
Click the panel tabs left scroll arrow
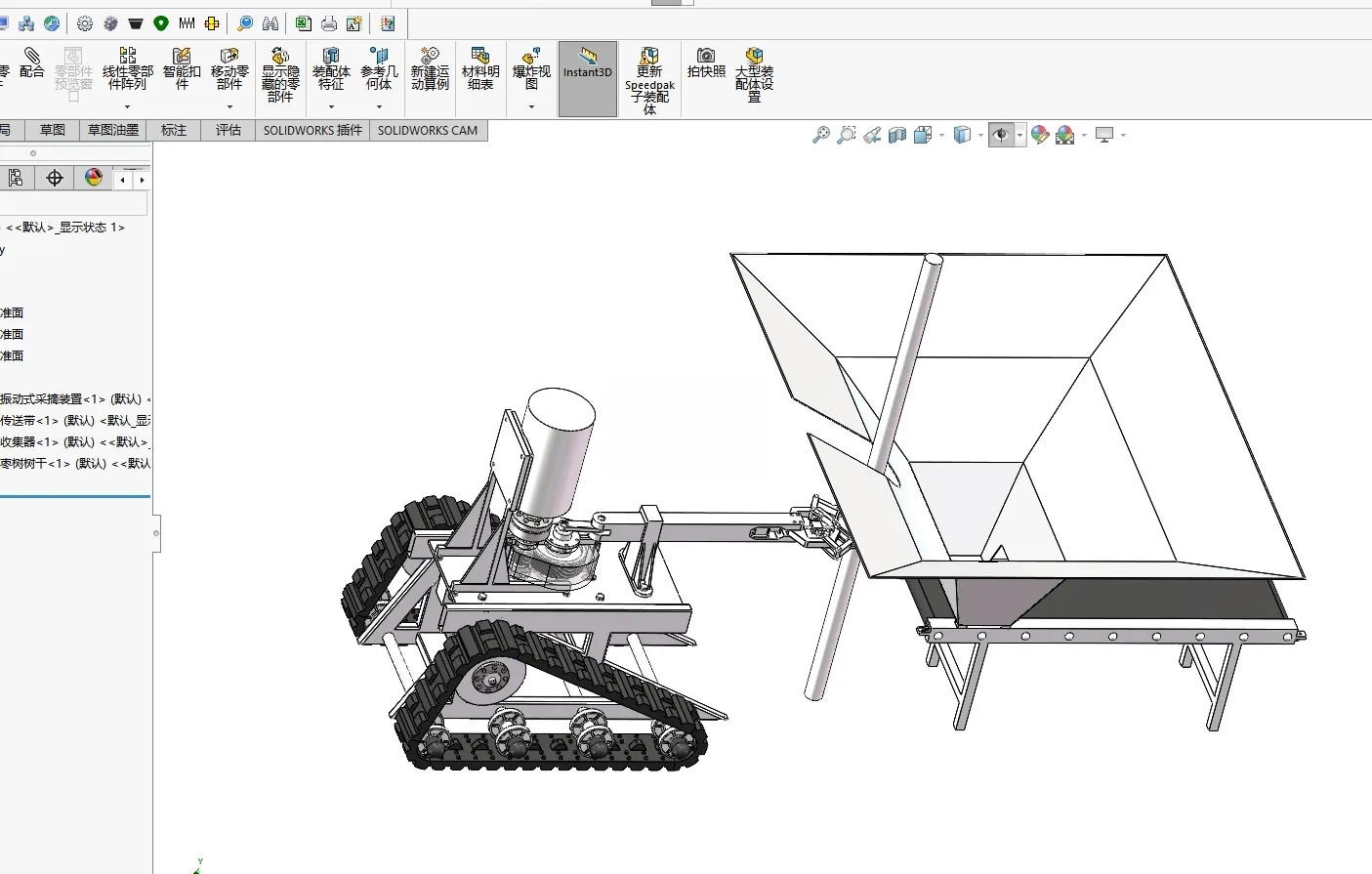[x=122, y=180]
